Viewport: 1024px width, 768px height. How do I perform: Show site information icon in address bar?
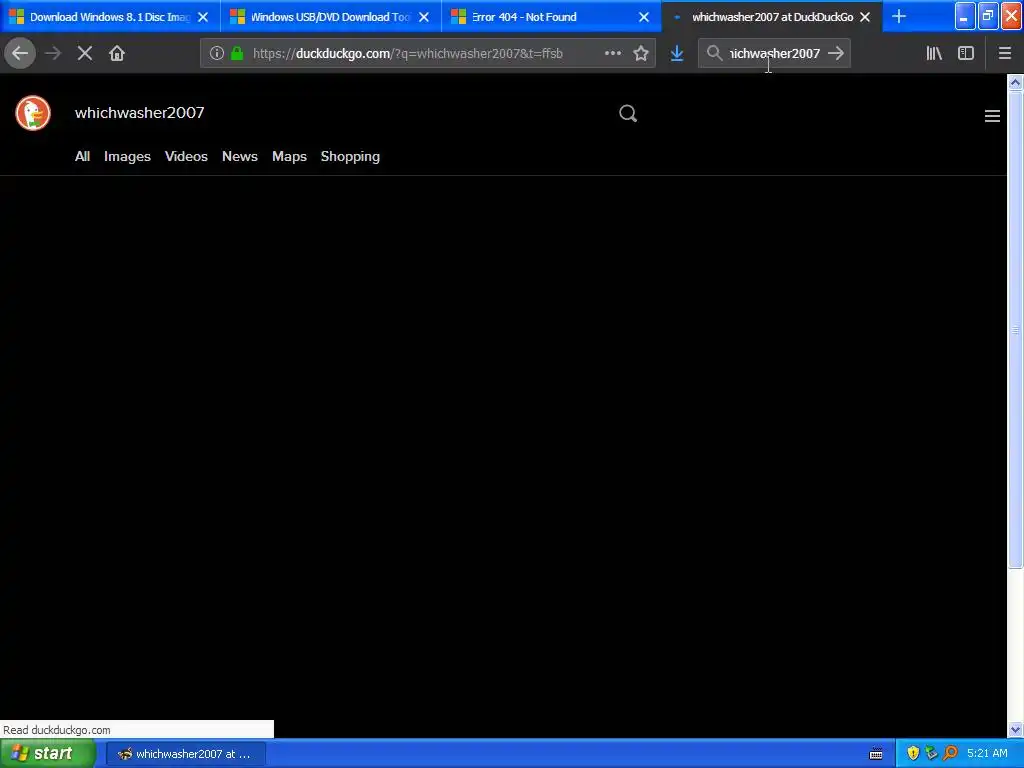[217, 54]
